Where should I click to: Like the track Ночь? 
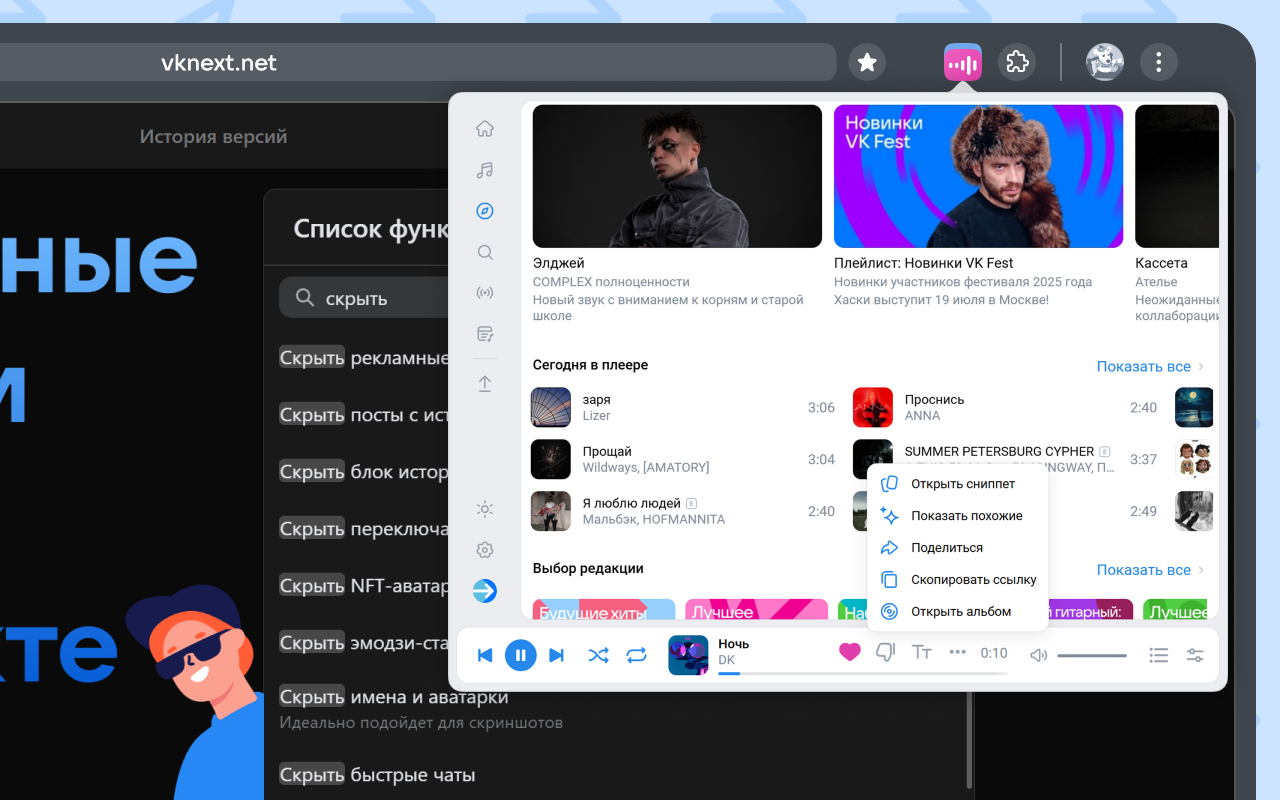point(849,652)
